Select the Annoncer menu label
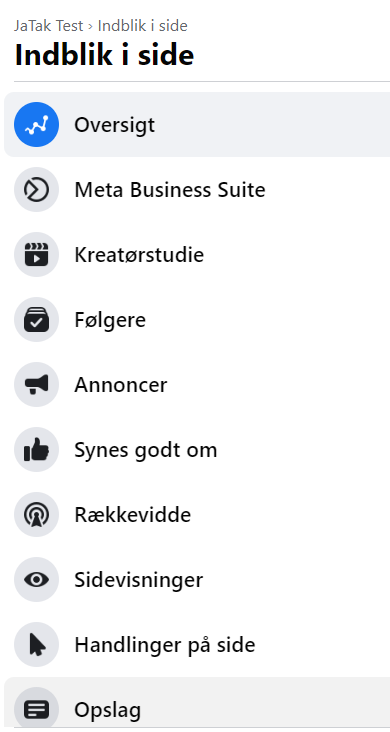Screen dimensions: 390x732 click(121, 385)
